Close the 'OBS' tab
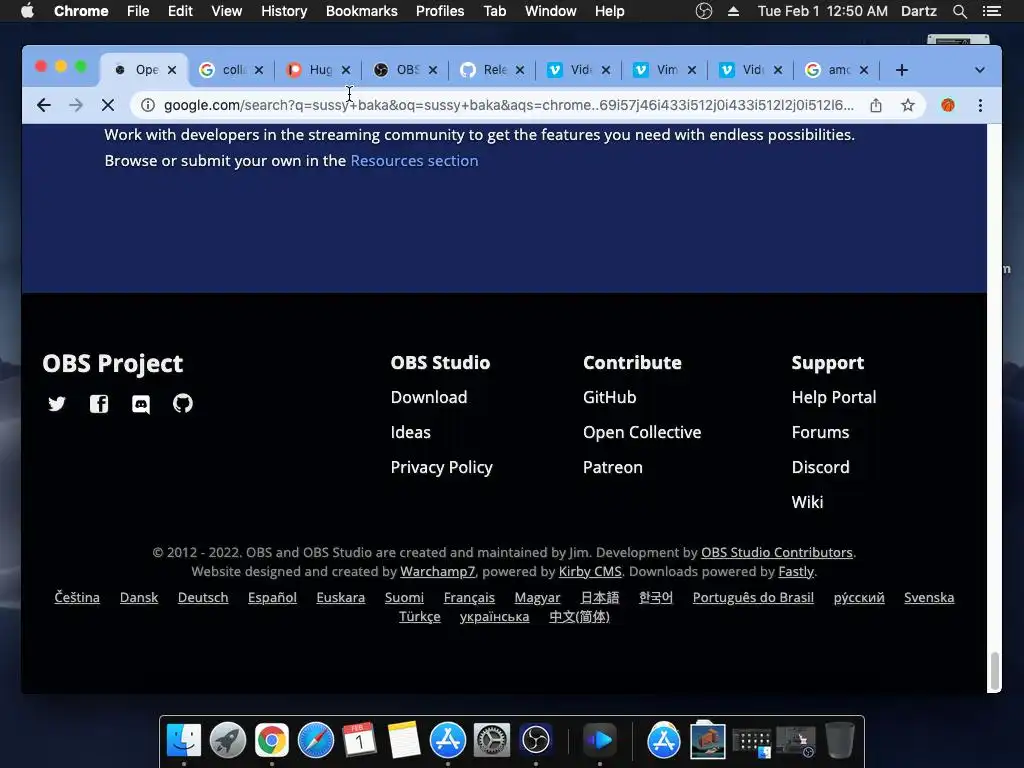 [x=433, y=70]
